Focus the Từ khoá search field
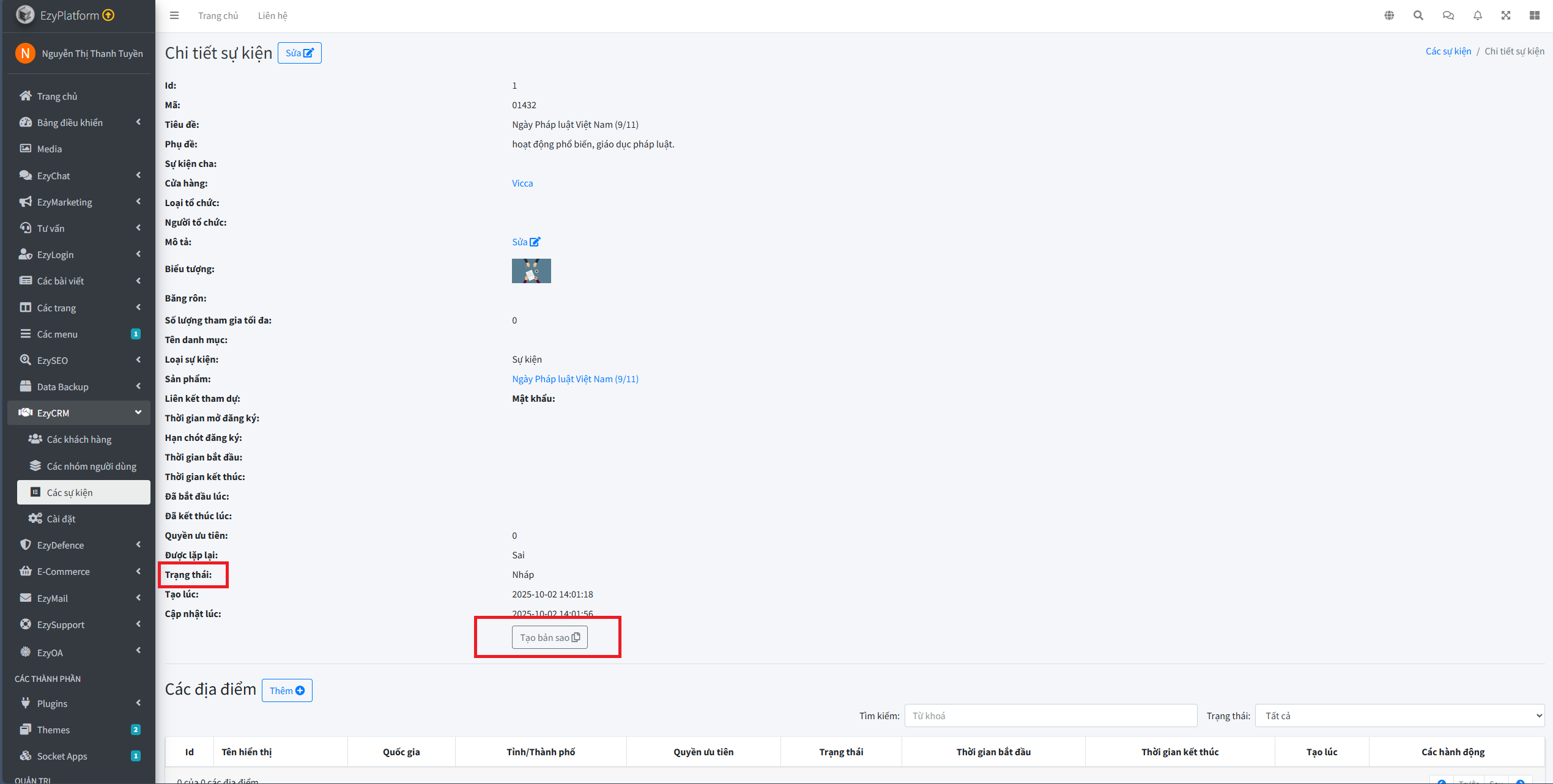The image size is (1553, 784). pos(1050,716)
